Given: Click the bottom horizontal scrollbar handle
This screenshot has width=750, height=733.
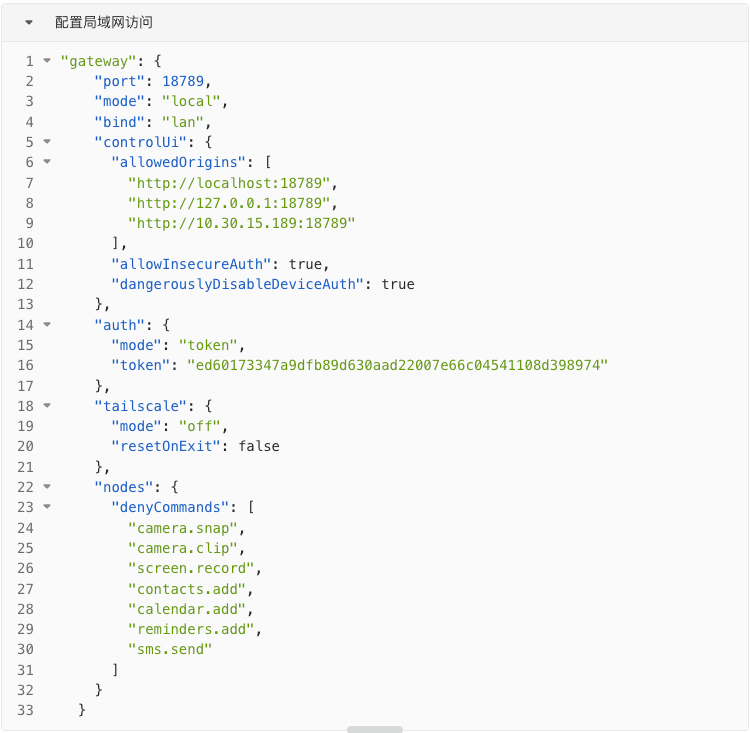Looking at the screenshot, I should click(375, 729).
